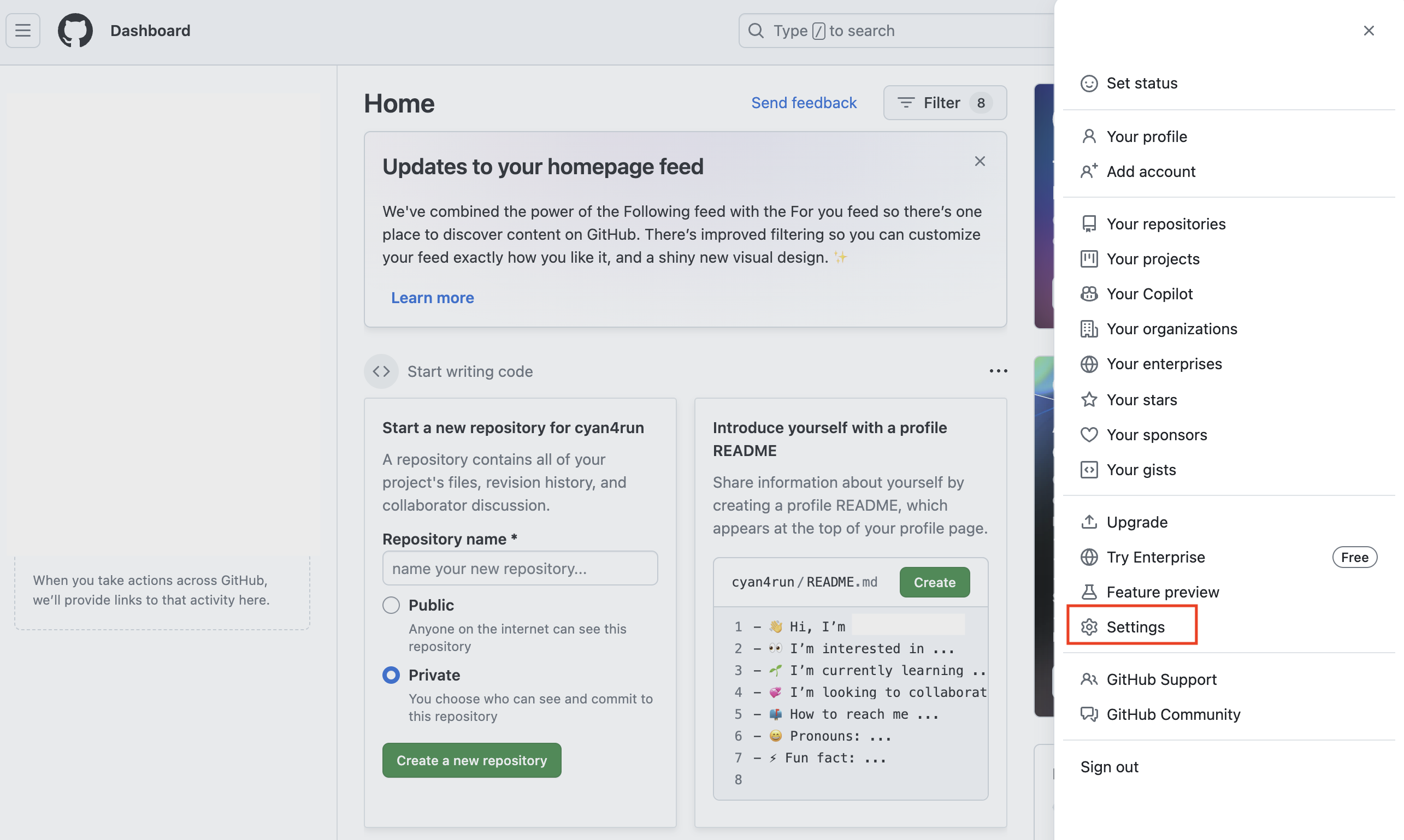Dismiss the homepage feed updates banner

[980, 161]
